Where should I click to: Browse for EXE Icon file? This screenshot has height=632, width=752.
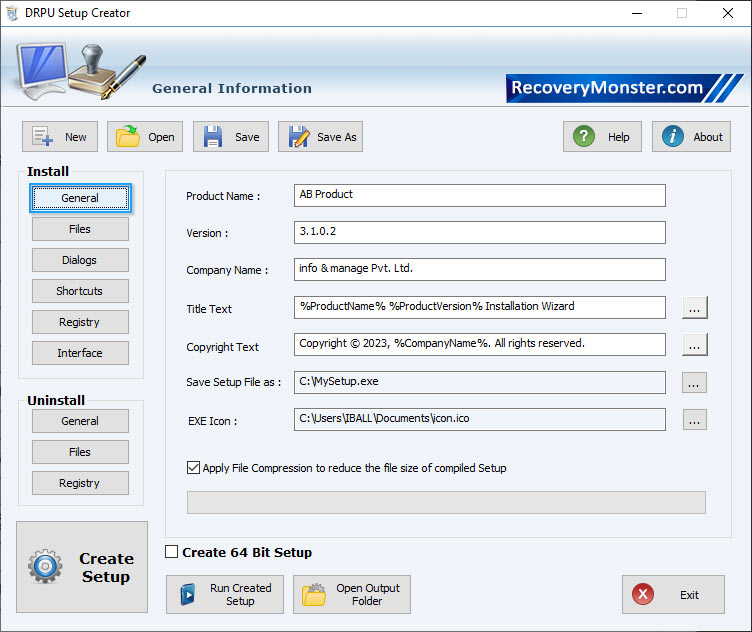[x=694, y=420]
